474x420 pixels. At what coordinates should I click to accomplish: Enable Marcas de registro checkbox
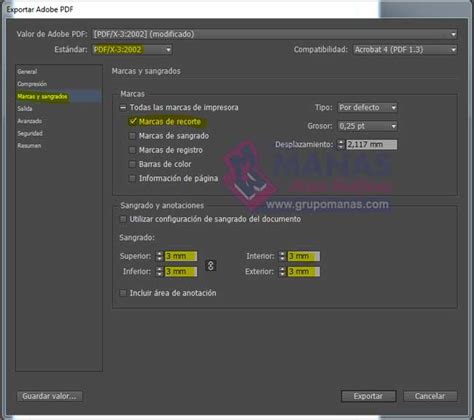132,150
